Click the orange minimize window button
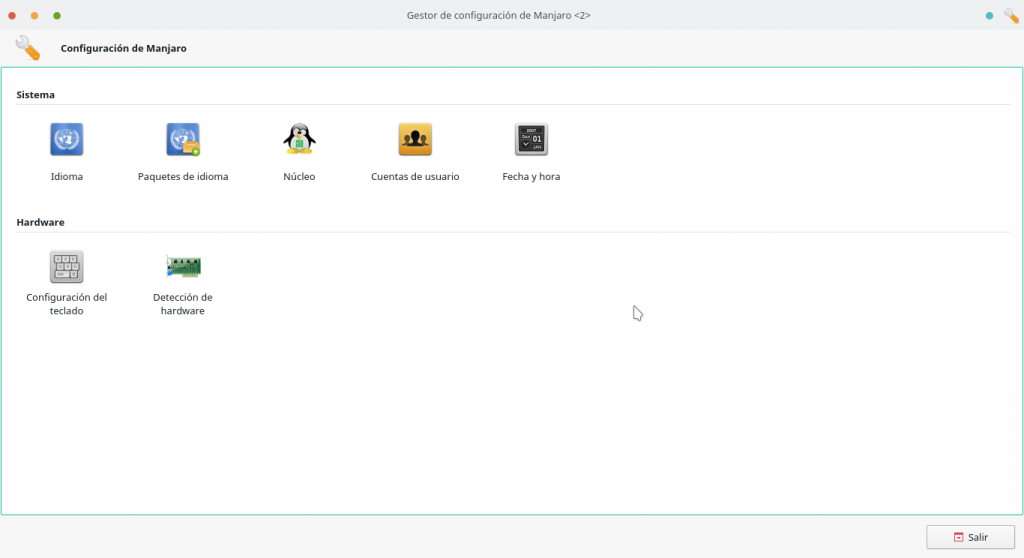 (35, 16)
